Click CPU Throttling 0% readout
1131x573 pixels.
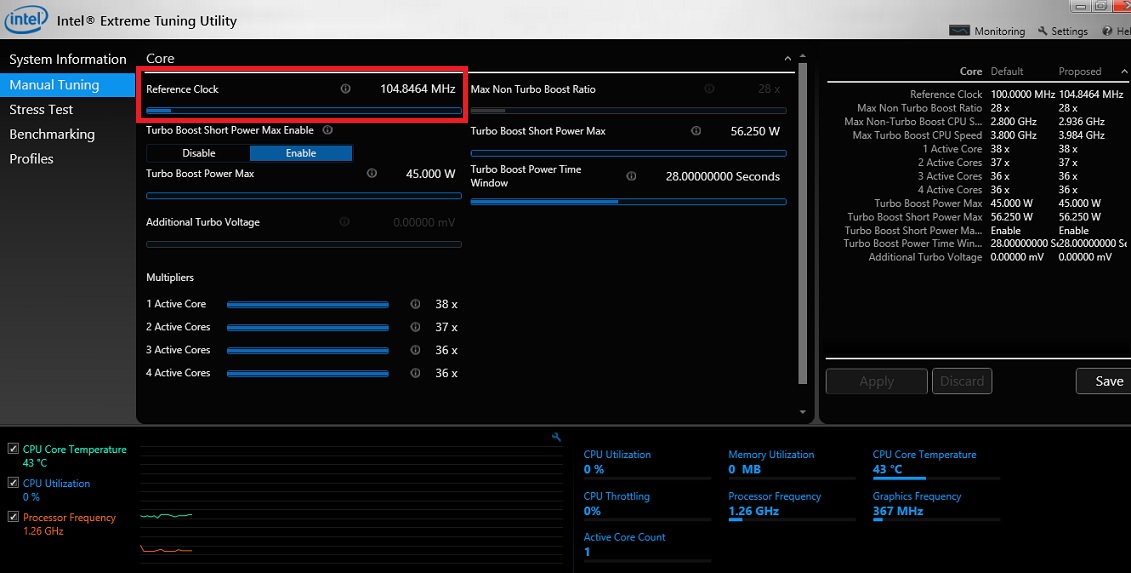click(647, 504)
